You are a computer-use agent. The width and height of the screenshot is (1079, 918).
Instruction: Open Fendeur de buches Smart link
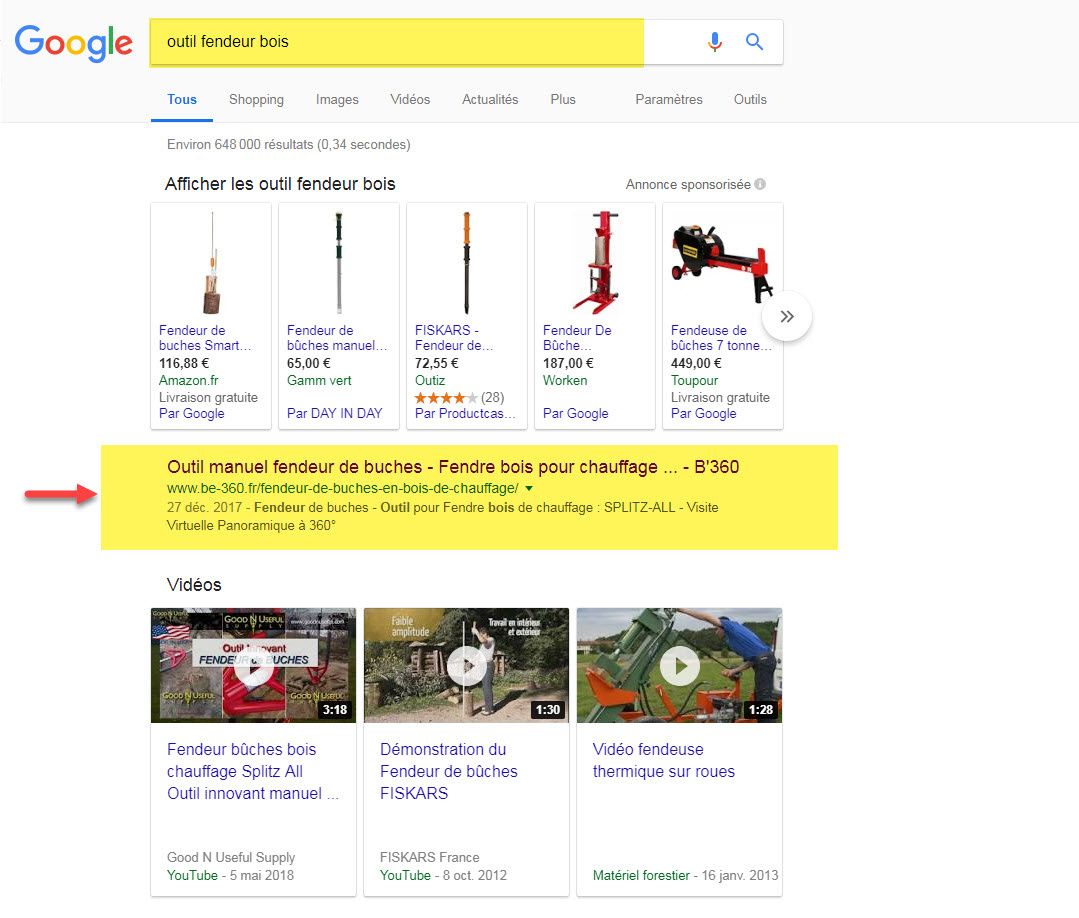coord(205,338)
